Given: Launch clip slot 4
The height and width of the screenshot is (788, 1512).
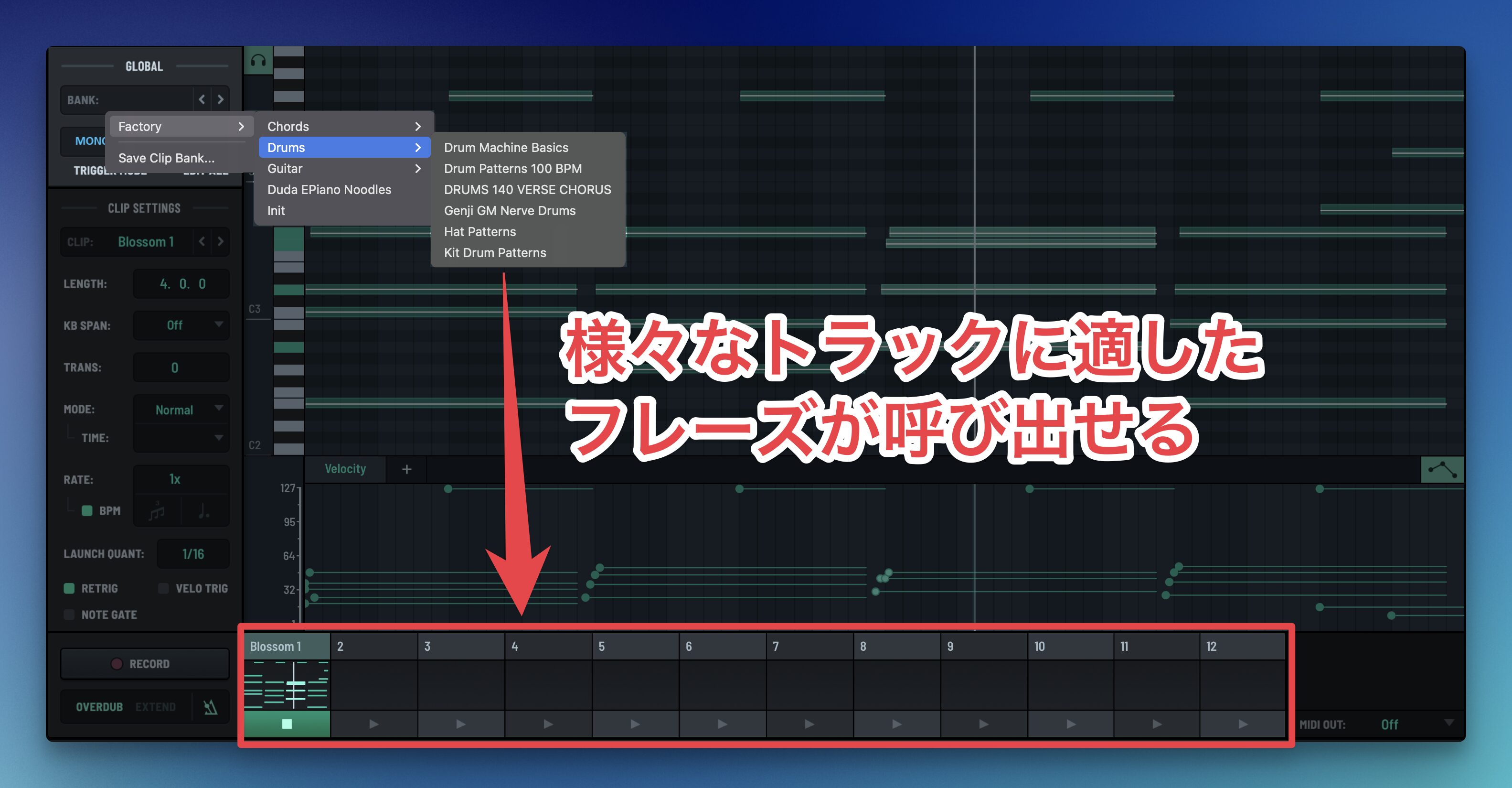Looking at the screenshot, I should pos(548,723).
